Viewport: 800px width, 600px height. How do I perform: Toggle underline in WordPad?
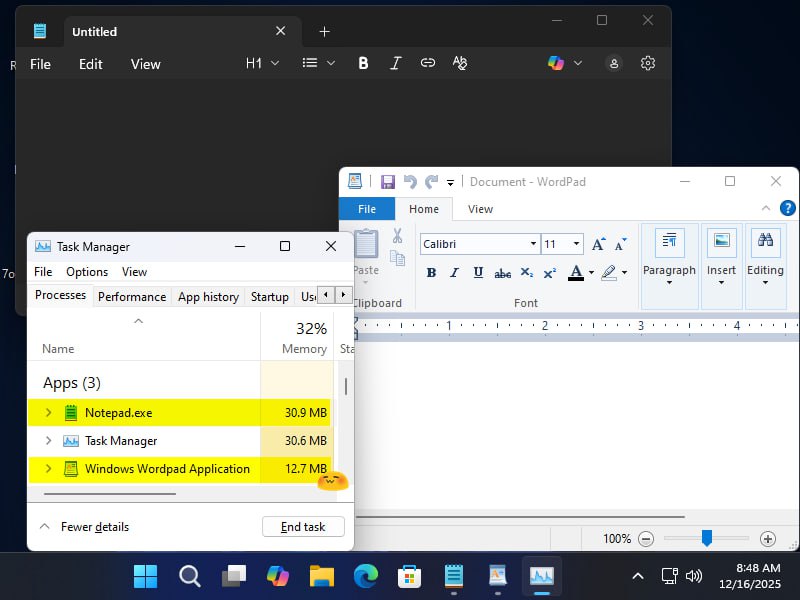(478, 272)
